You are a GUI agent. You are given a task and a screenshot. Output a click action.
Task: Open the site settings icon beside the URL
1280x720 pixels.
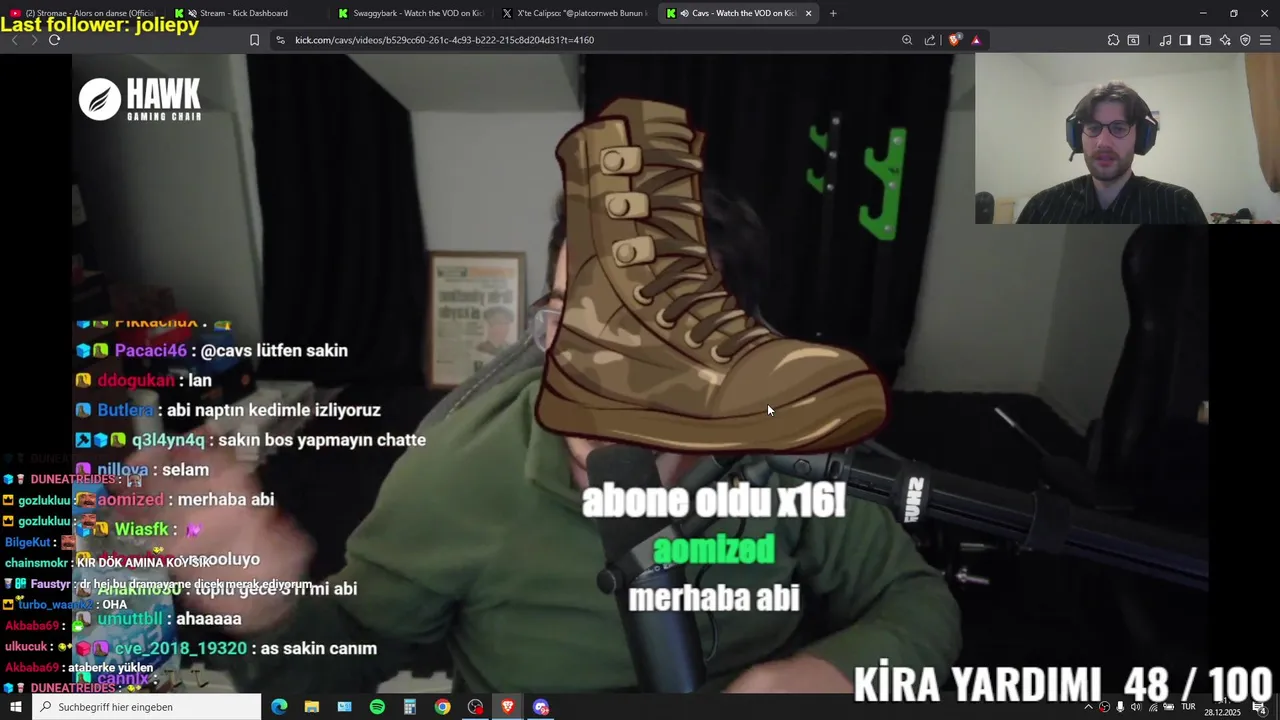tap(280, 40)
